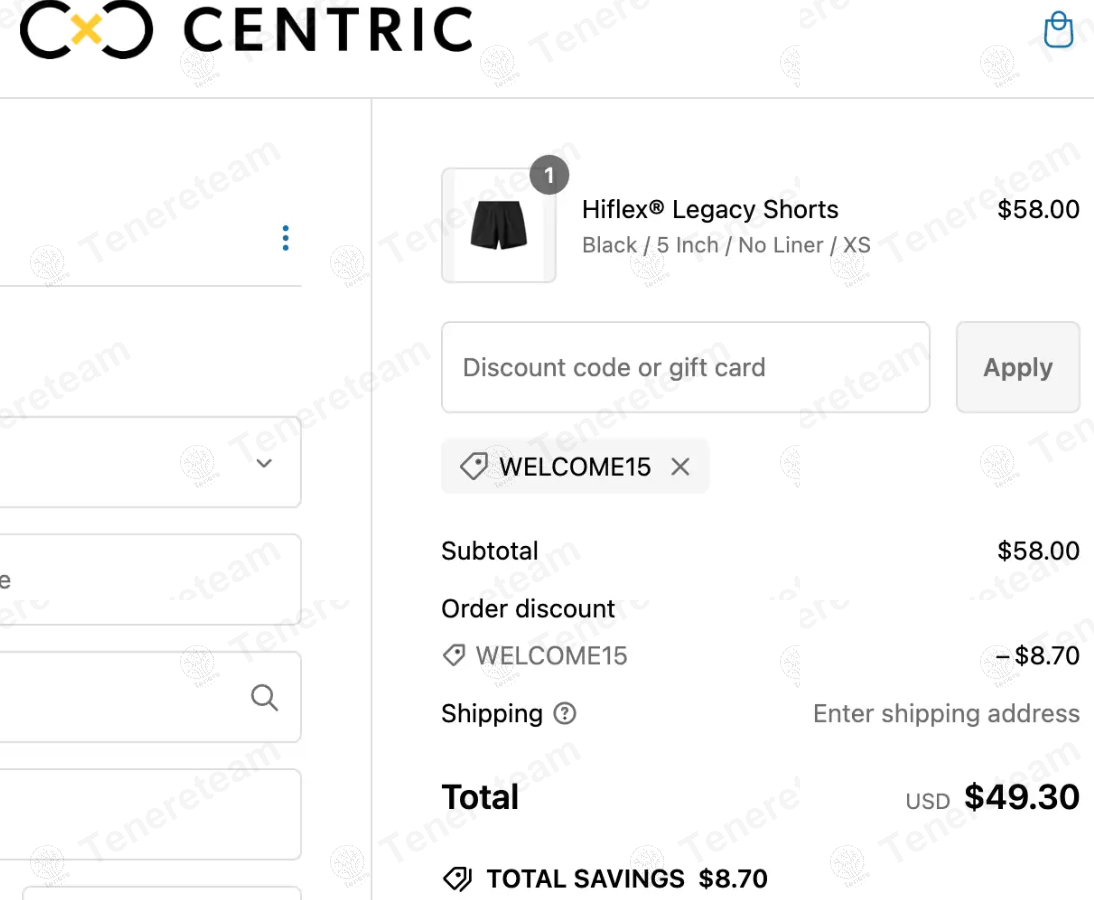The image size is (1094, 900).
Task: Click the Hiflex Legacy Shorts product name
Action: (x=710, y=209)
